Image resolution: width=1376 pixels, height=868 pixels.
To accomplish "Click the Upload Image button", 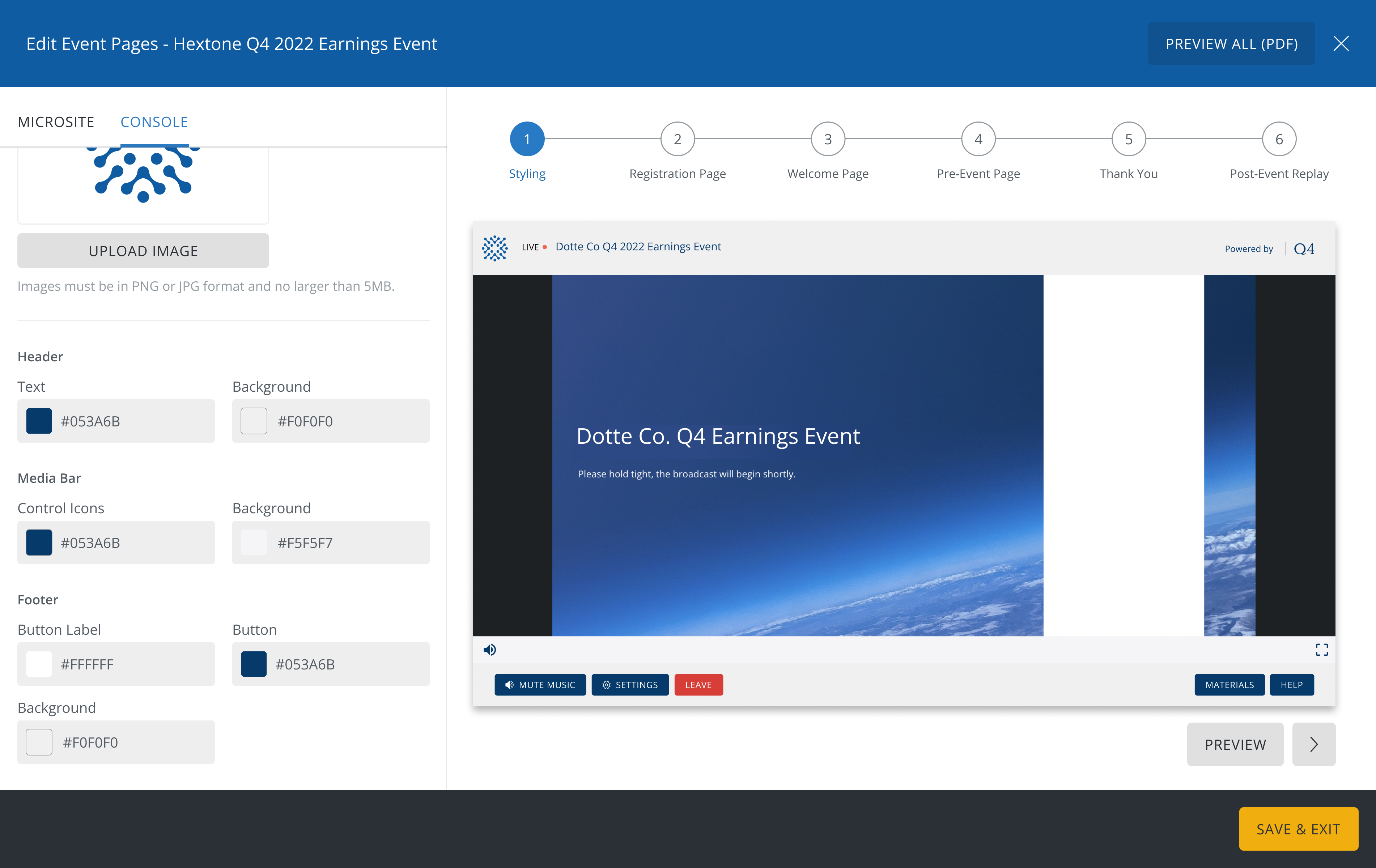I will click(x=143, y=251).
